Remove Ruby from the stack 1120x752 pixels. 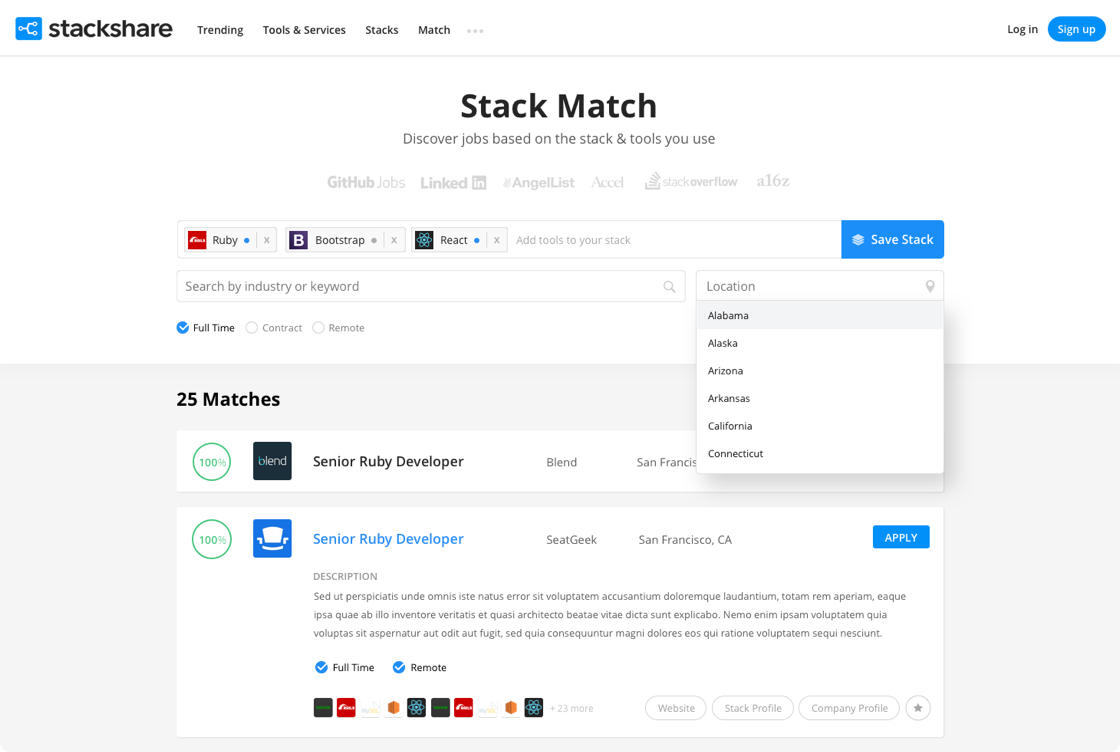click(266, 240)
